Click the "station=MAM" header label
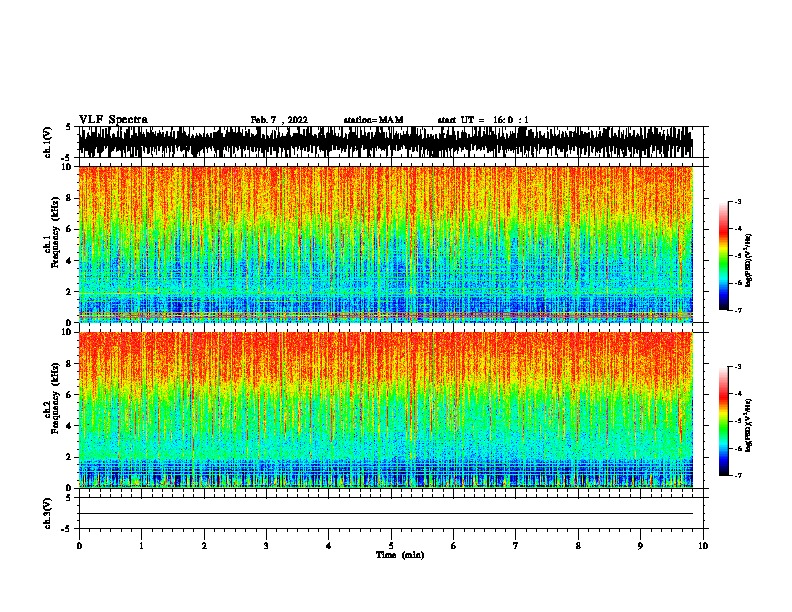Viewport: 792px width, 612px height. (x=373, y=120)
